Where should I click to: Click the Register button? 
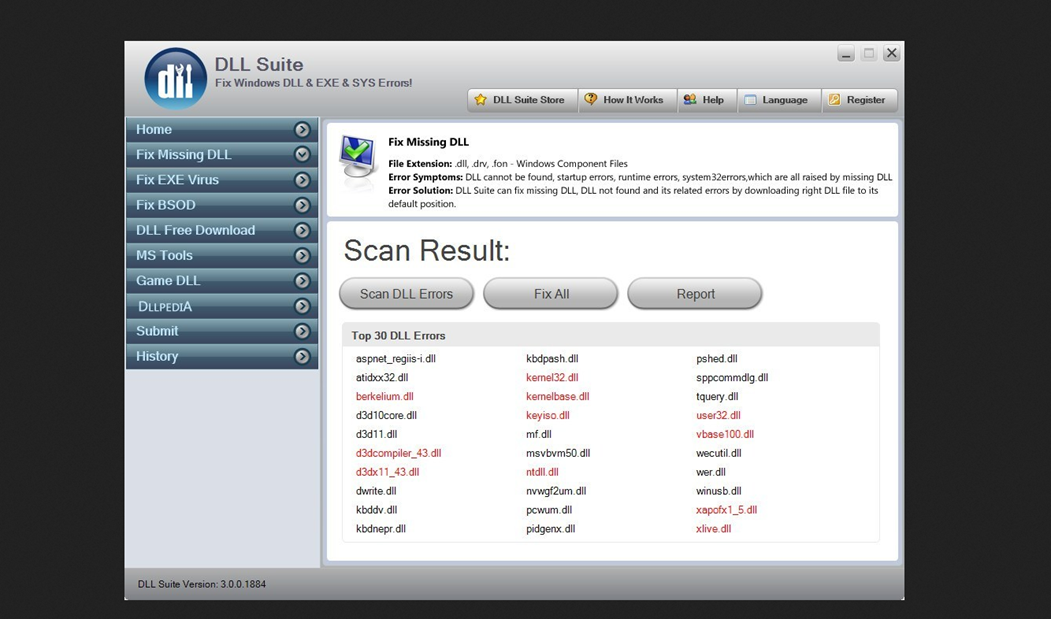(x=860, y=100)
